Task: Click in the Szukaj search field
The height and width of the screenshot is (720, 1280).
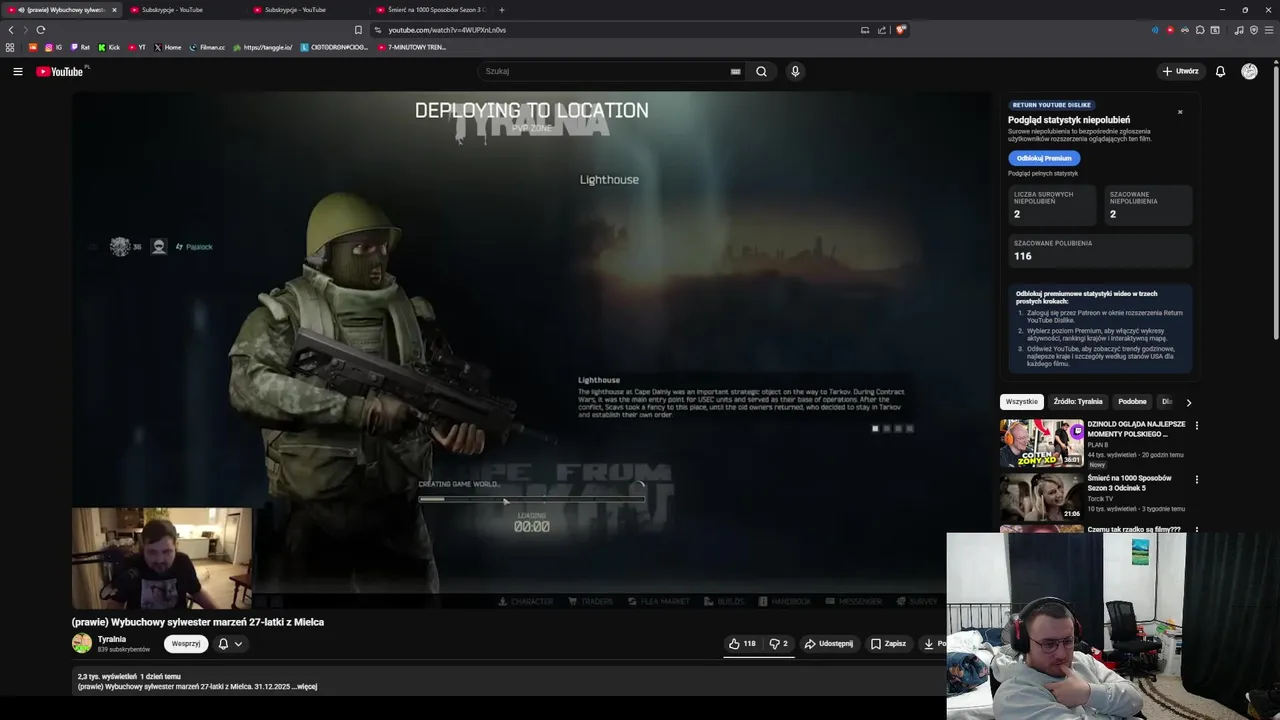Action: click(605, 71)
